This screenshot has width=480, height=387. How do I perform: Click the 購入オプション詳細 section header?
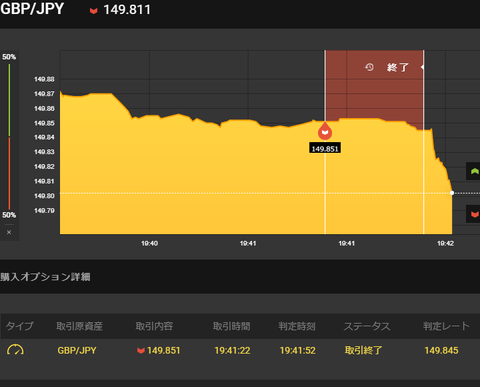click(x=45, y=277)
